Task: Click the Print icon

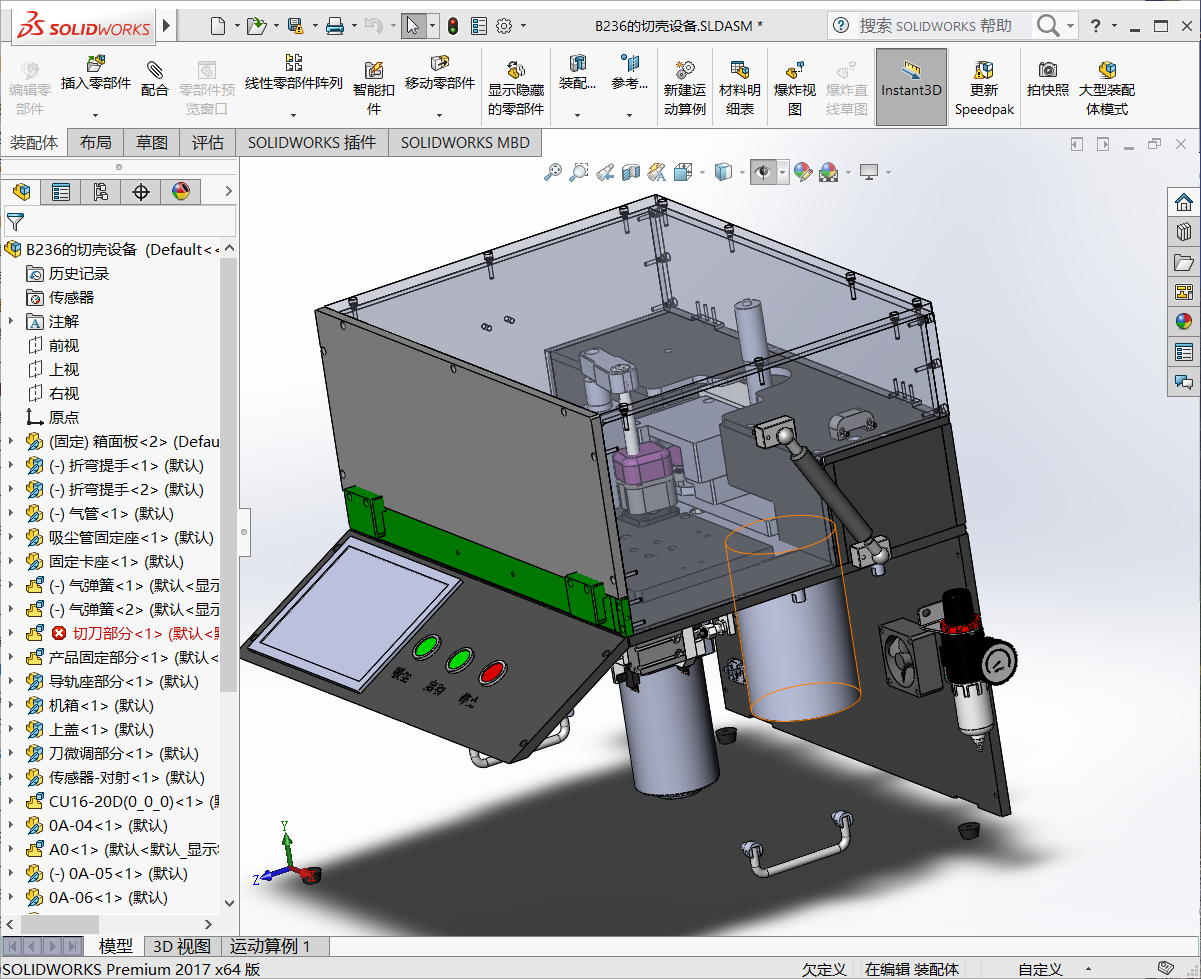Action: [x=335, y=26]
